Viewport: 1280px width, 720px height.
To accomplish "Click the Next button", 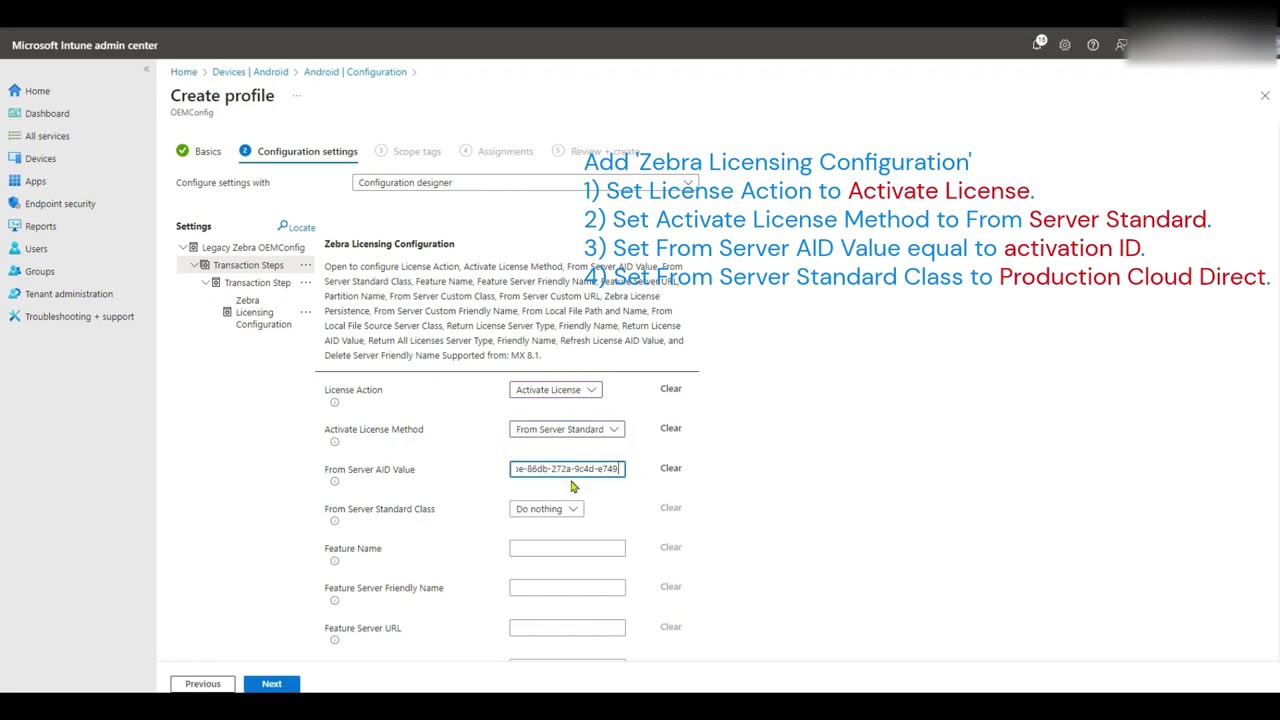I will pos(272,684).
